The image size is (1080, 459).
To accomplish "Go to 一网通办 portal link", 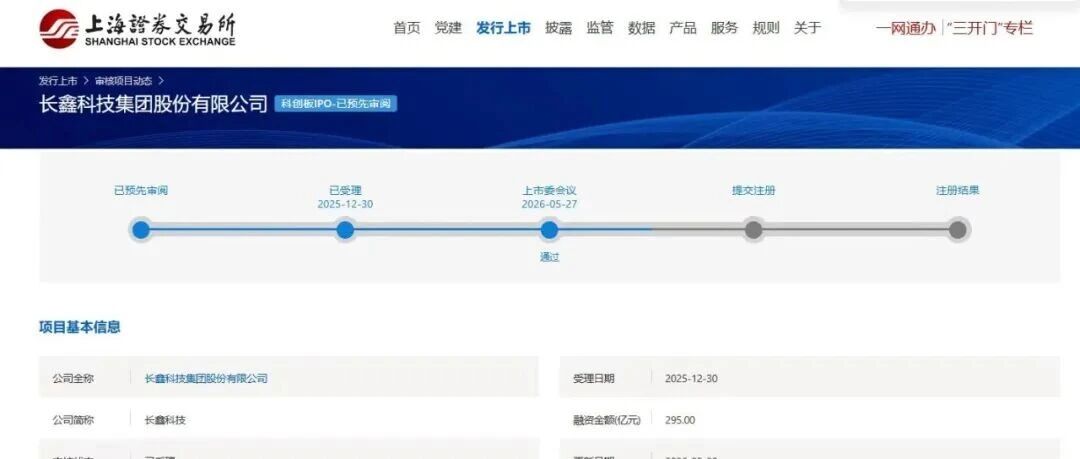I will pyautogui.click(x=906, y=28).
